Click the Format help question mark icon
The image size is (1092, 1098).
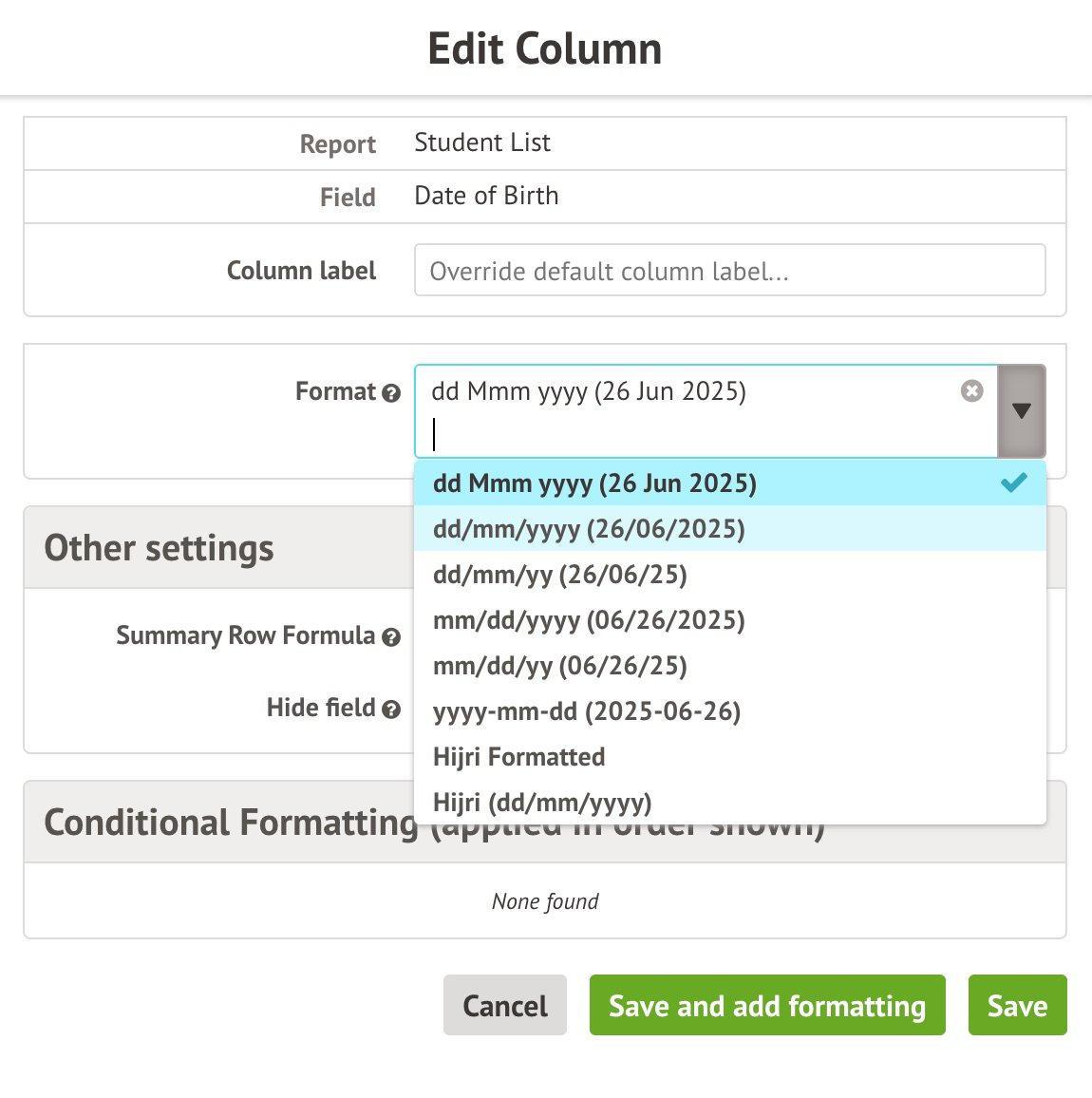pos(391,393)
